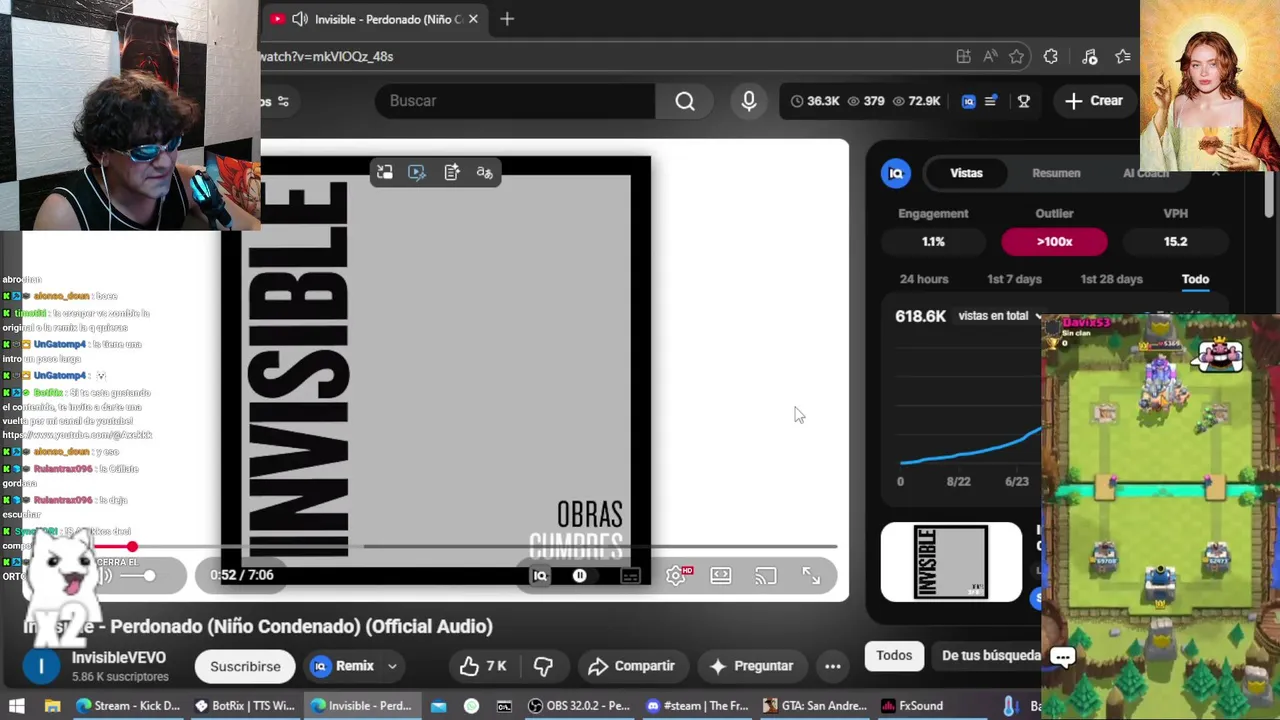Open the YouTube filter sliders chip
Screen dimensions: 1280x720
point(283,101)
